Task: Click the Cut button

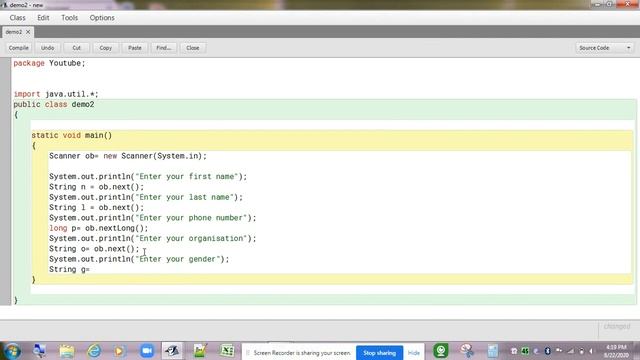Action: click(x=76, y=48)
